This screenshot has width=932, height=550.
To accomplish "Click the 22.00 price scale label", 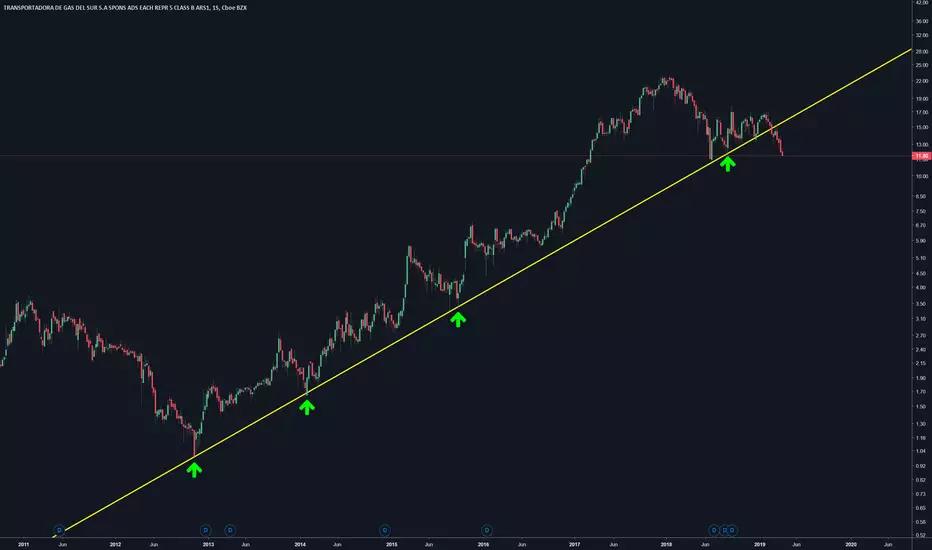I will 922,81.
